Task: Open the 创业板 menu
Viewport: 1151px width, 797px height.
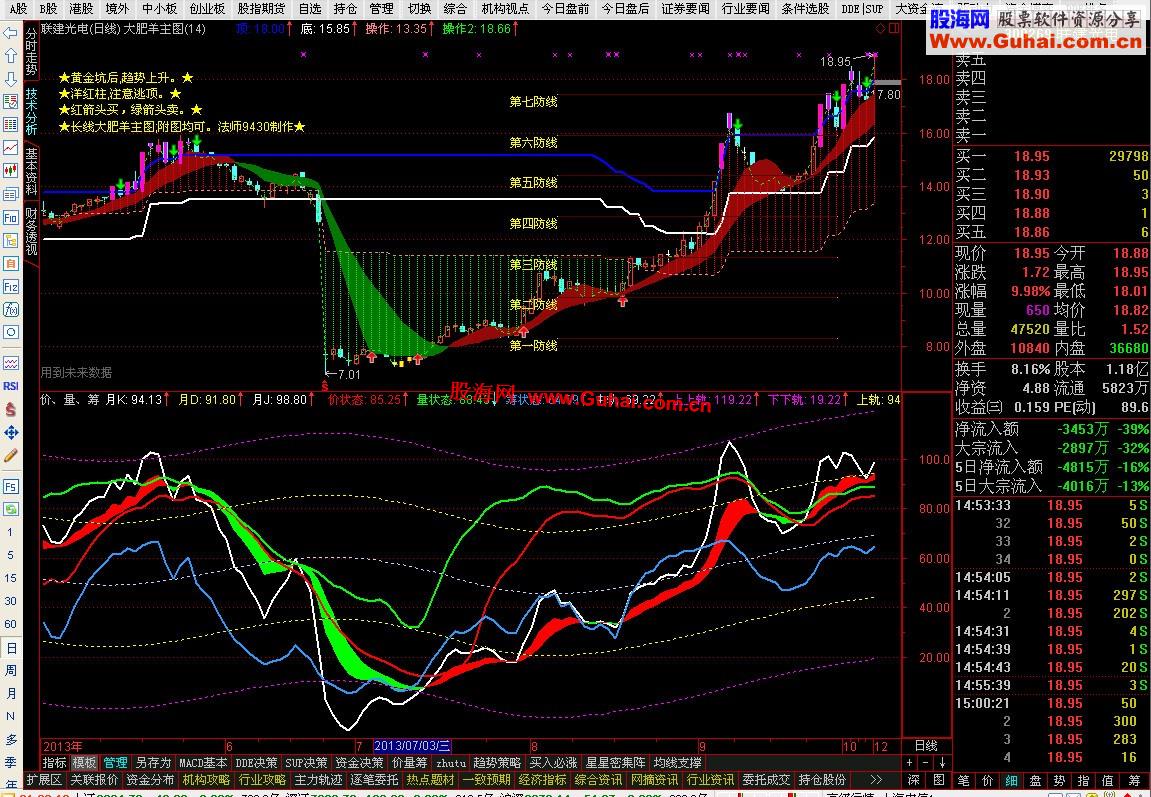Action: coord(207,9)
